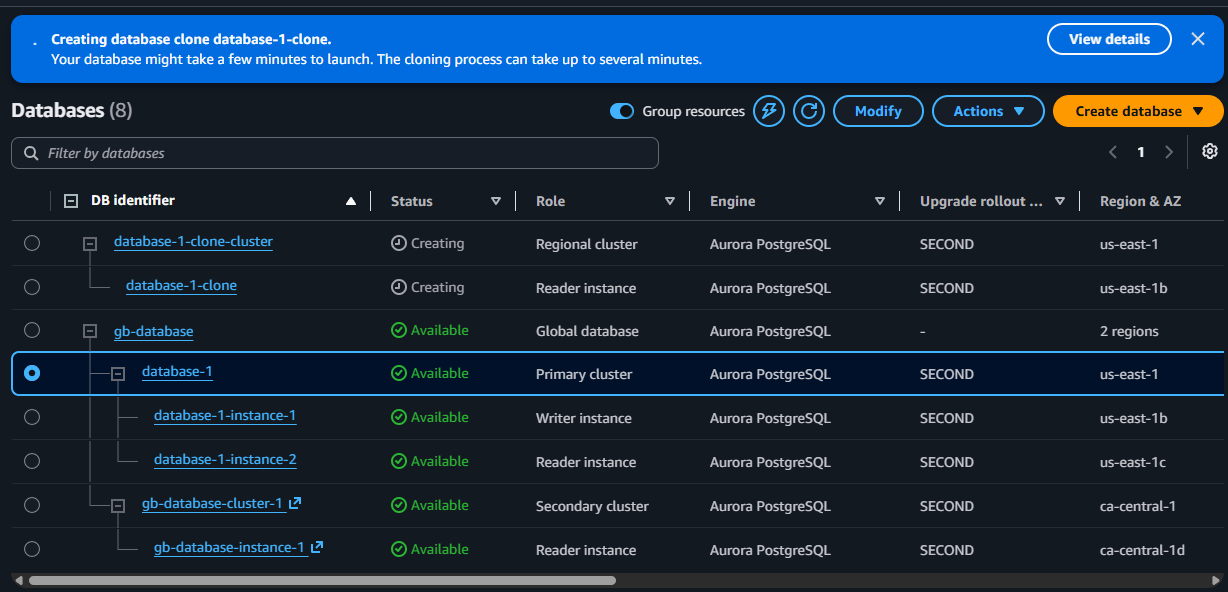Toggle the Group resources switch

point(622,111)
